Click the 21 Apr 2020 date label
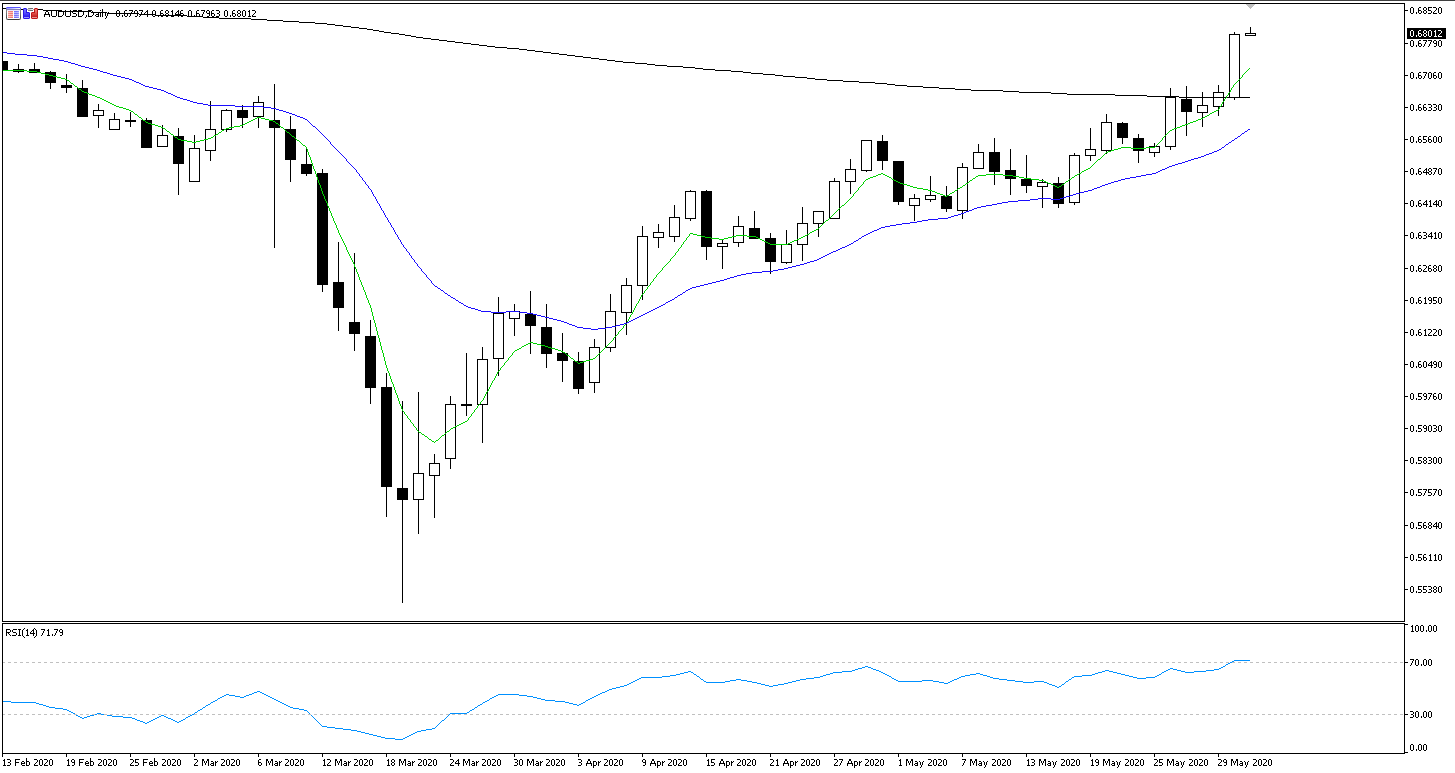 (796, 762)
